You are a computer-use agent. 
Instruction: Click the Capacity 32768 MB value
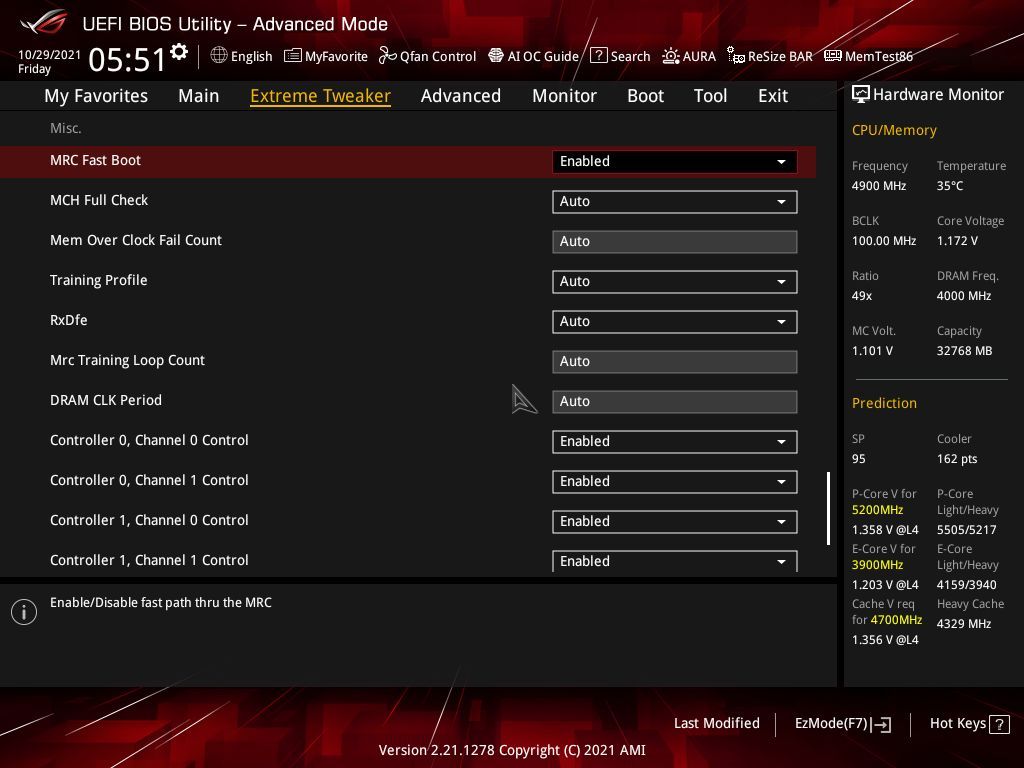(965, 351)
